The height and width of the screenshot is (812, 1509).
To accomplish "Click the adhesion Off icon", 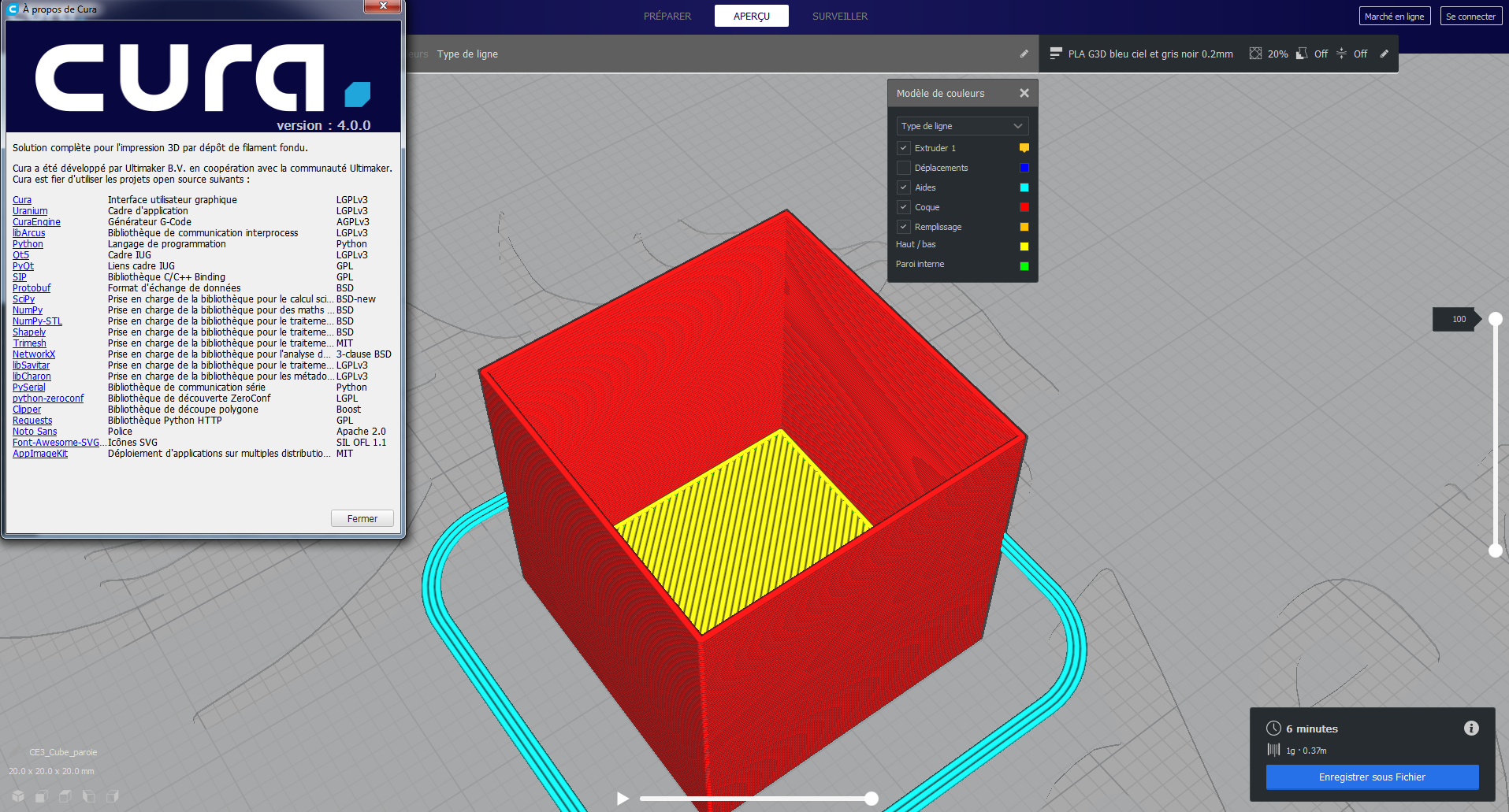I will click(x=1341, y=54).
